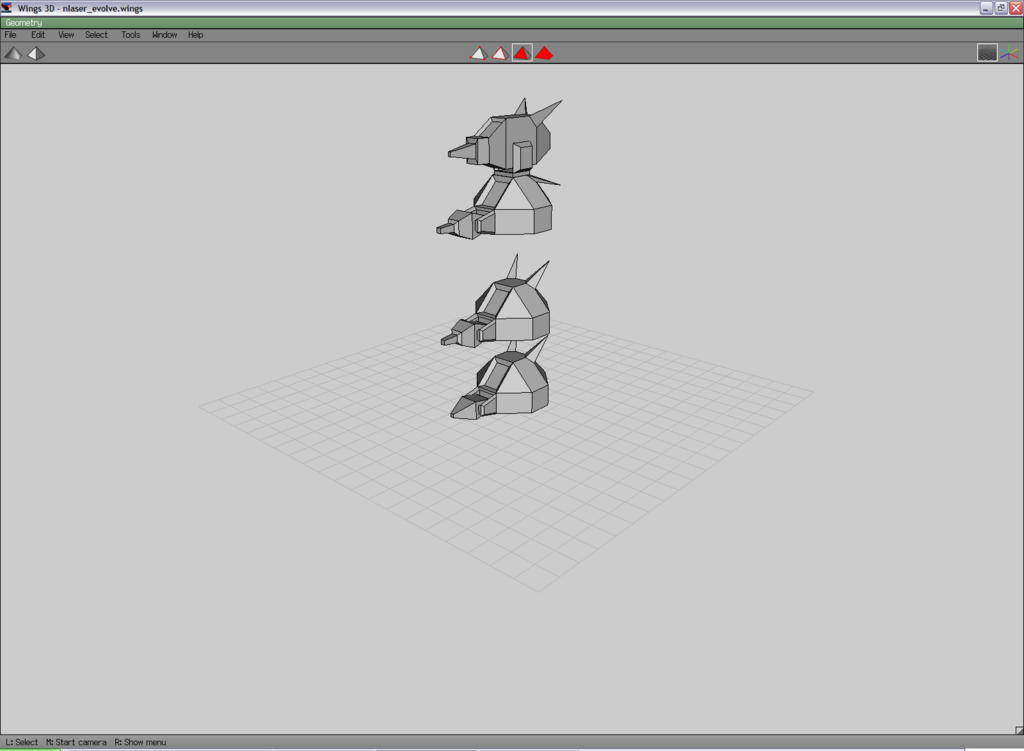Expand the Select menu

point(96,35)
